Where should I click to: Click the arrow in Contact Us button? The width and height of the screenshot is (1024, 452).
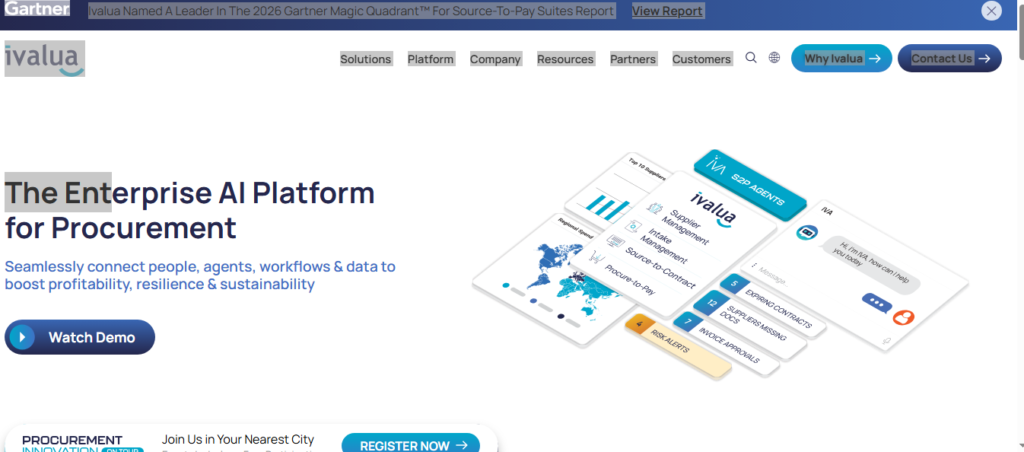coord(984,59)
